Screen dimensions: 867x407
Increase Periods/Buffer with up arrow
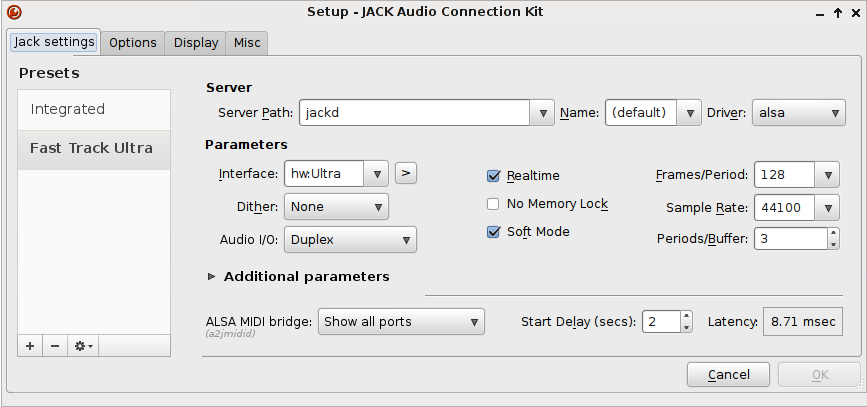[833, 233]
